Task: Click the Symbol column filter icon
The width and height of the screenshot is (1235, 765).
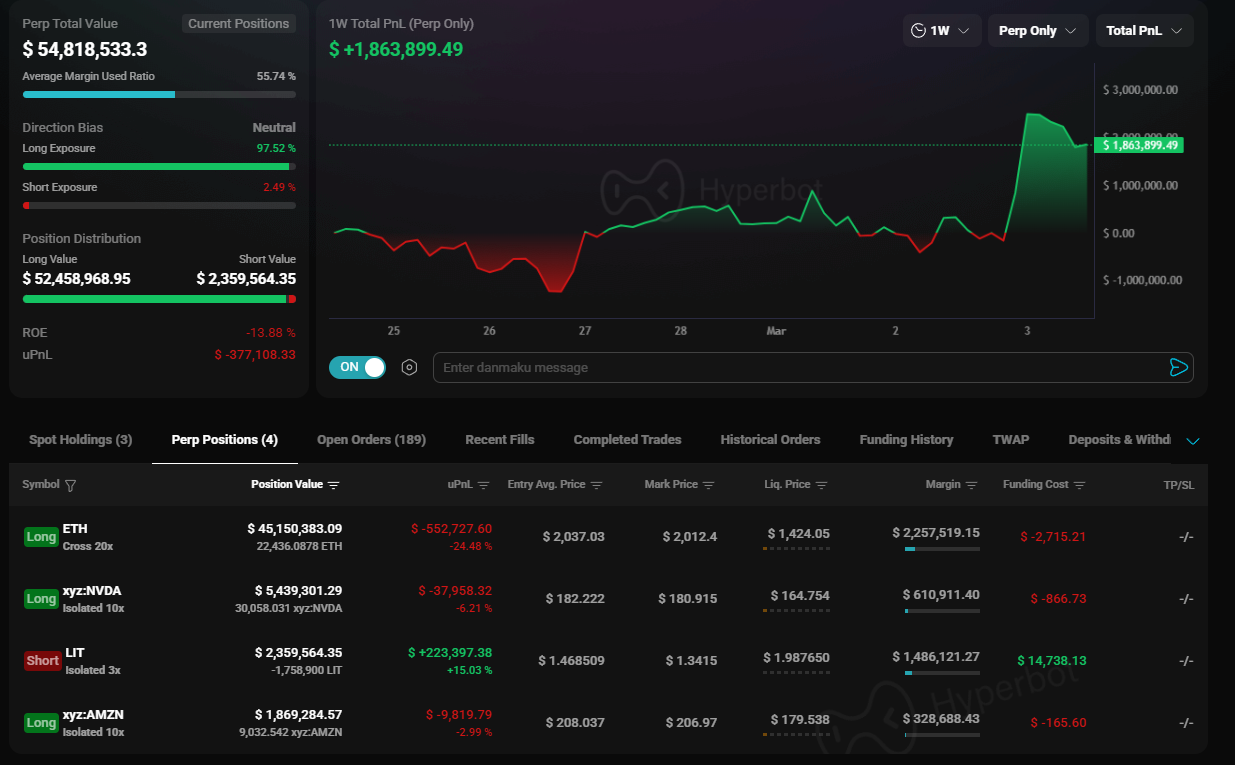Action: click(x=70, y=485)
